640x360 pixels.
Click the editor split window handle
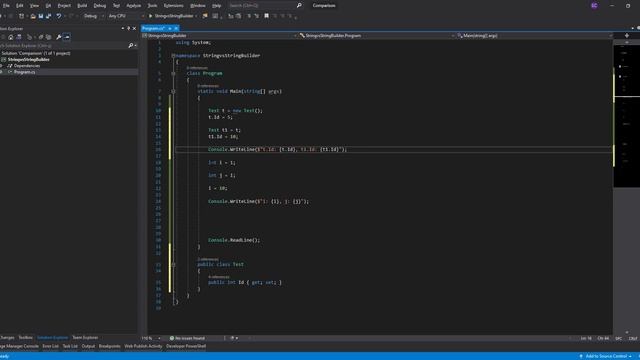tap(627, 36)
